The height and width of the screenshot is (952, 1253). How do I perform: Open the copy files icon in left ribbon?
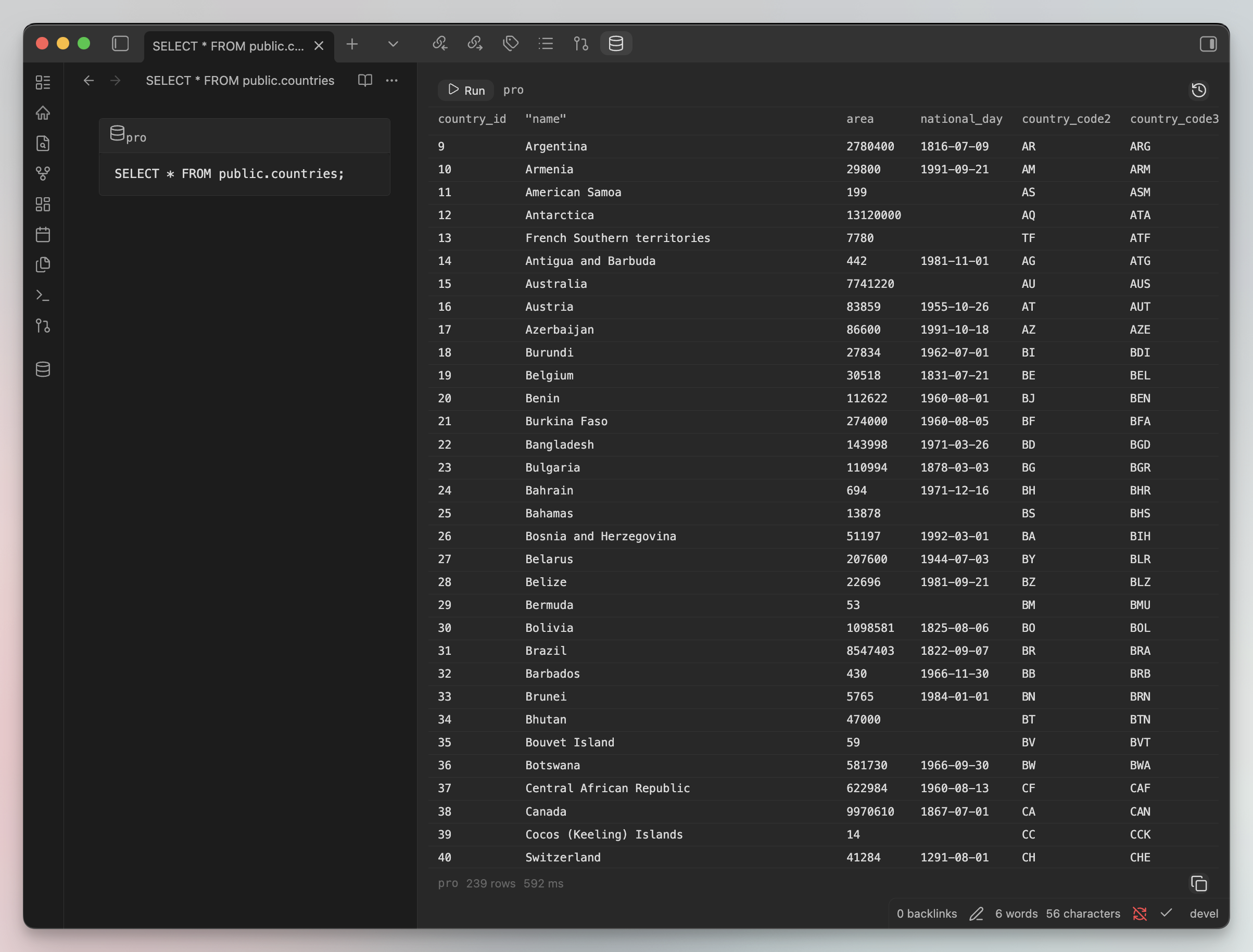coord(43,264)
